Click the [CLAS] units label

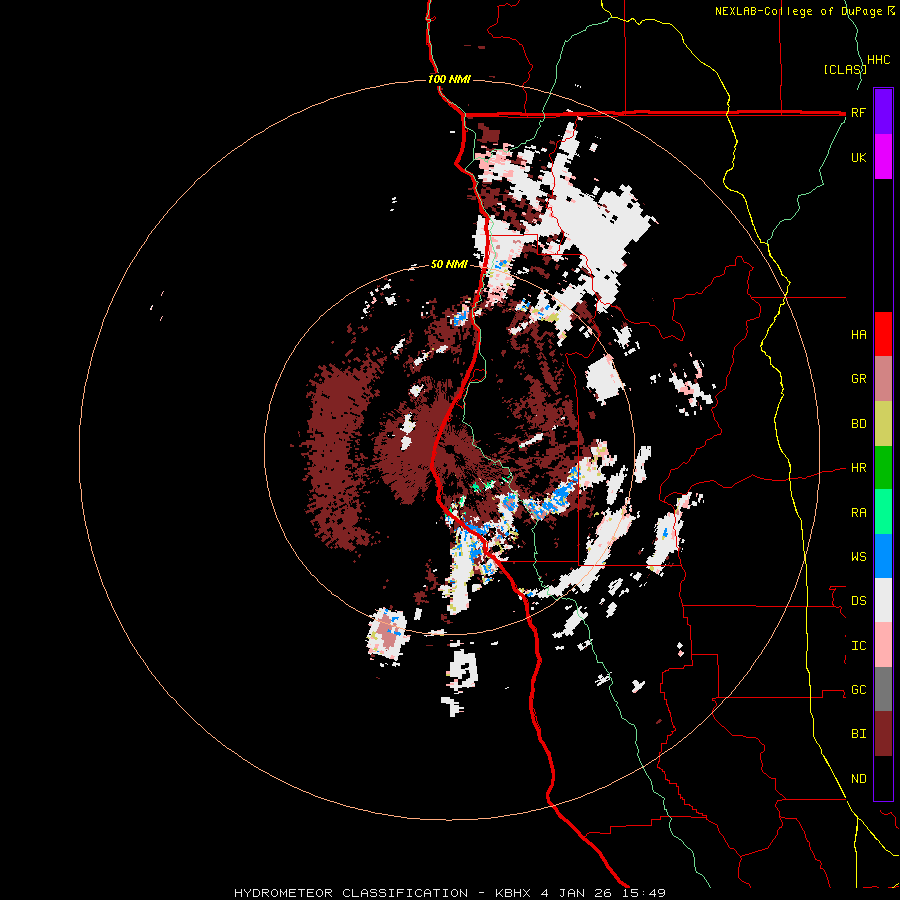click(x=845, y=69)
